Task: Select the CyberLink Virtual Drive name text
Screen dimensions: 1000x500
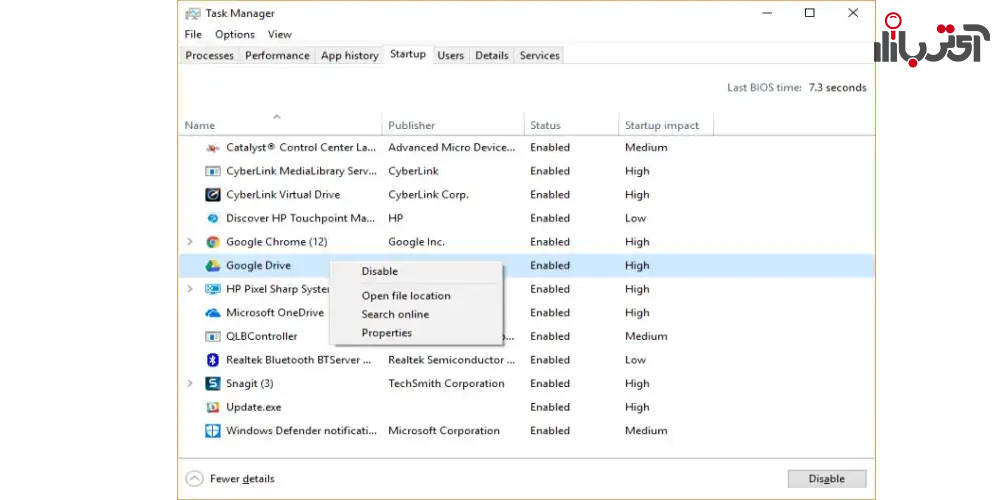Action: click(x=283, y=195)
